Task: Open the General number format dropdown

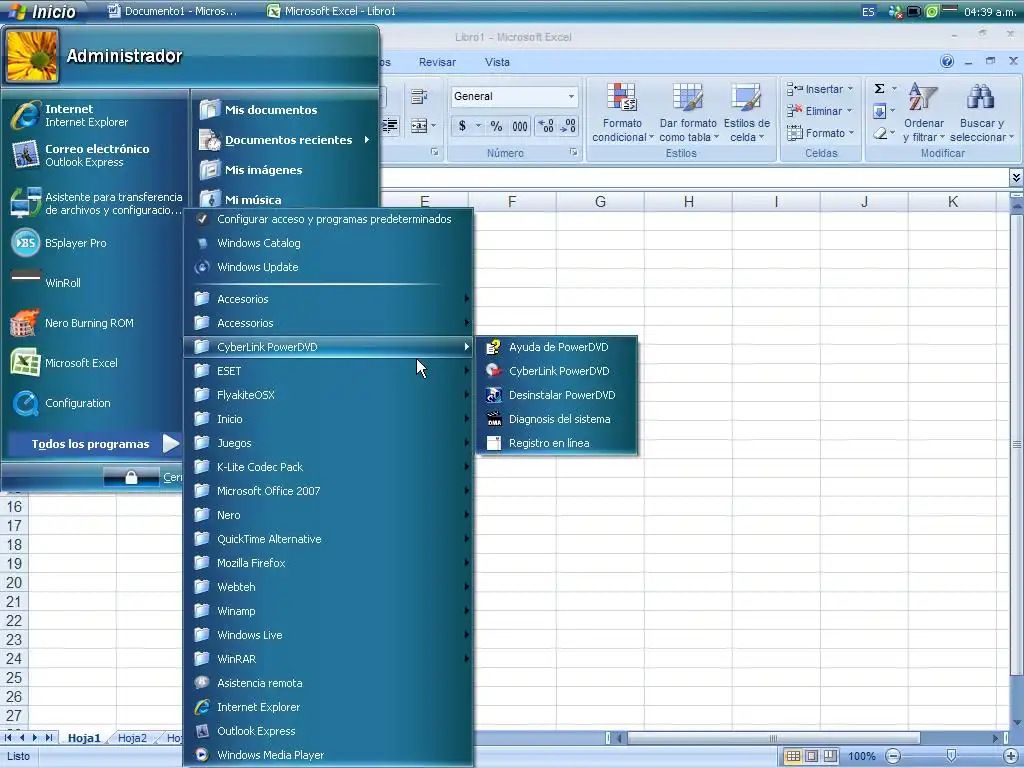Action: point(571,97)
